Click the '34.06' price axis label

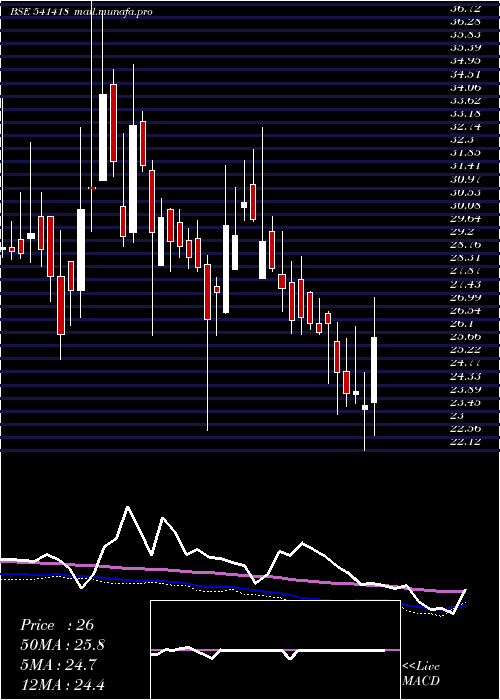[466, 87]
